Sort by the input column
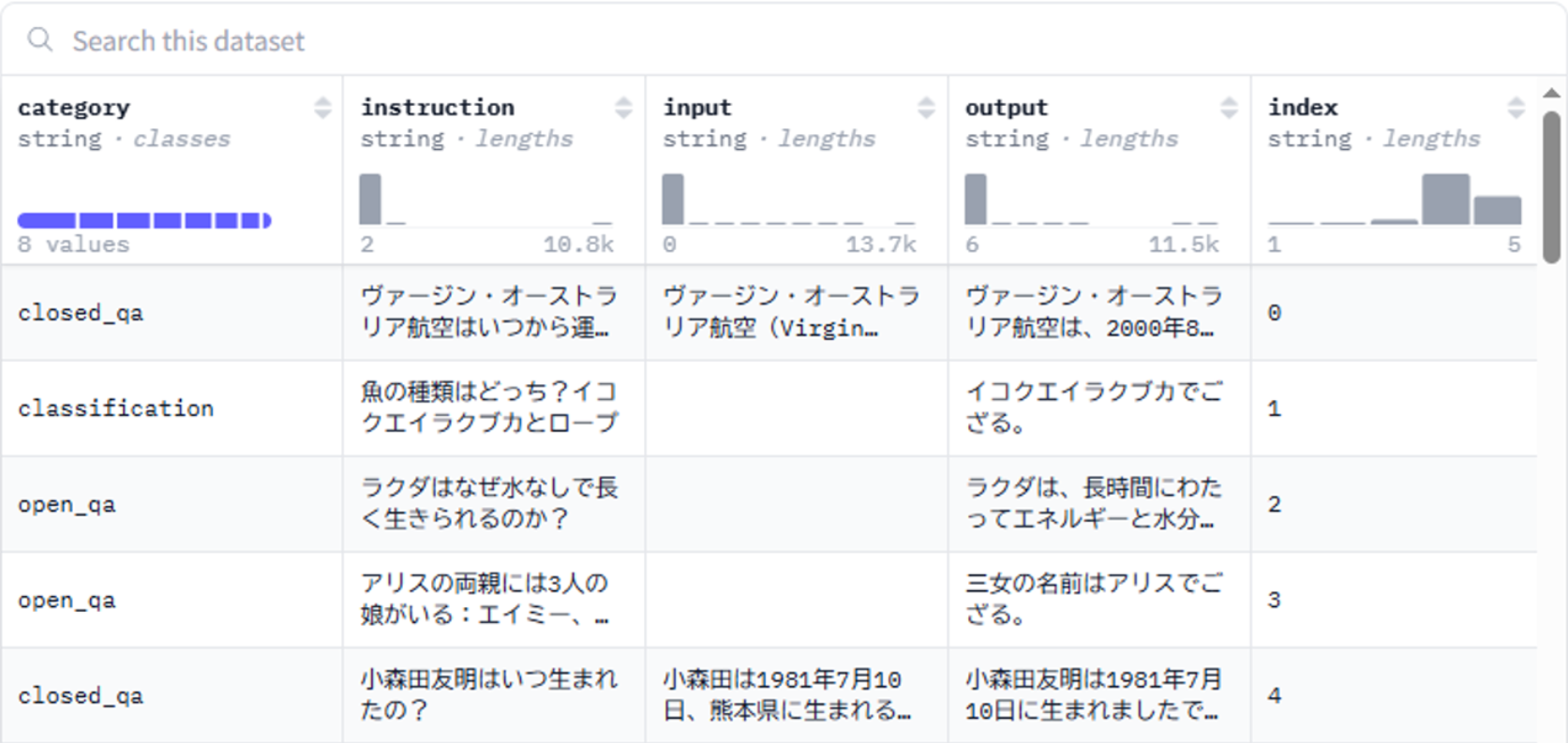The image size is (1568, 743). [x=926, y=108]
